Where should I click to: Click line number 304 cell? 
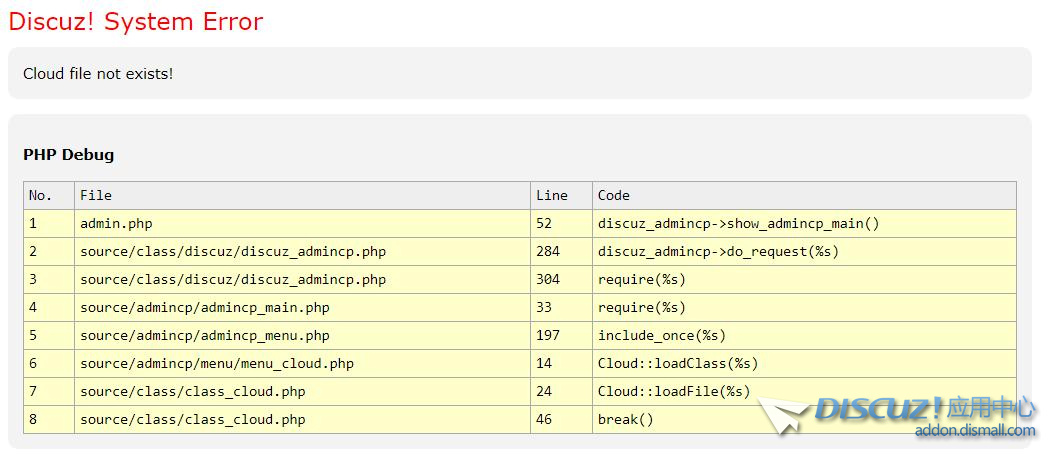(x=548, y=279)
